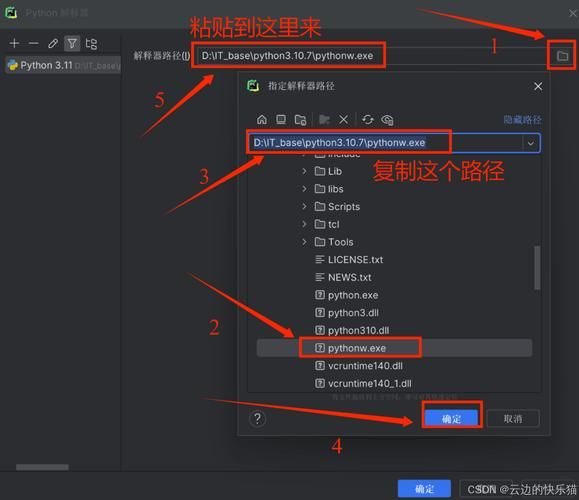This screenshot has width=579, height=500.
Task: Toggle show hidden files eye icon
Action: 387,120
